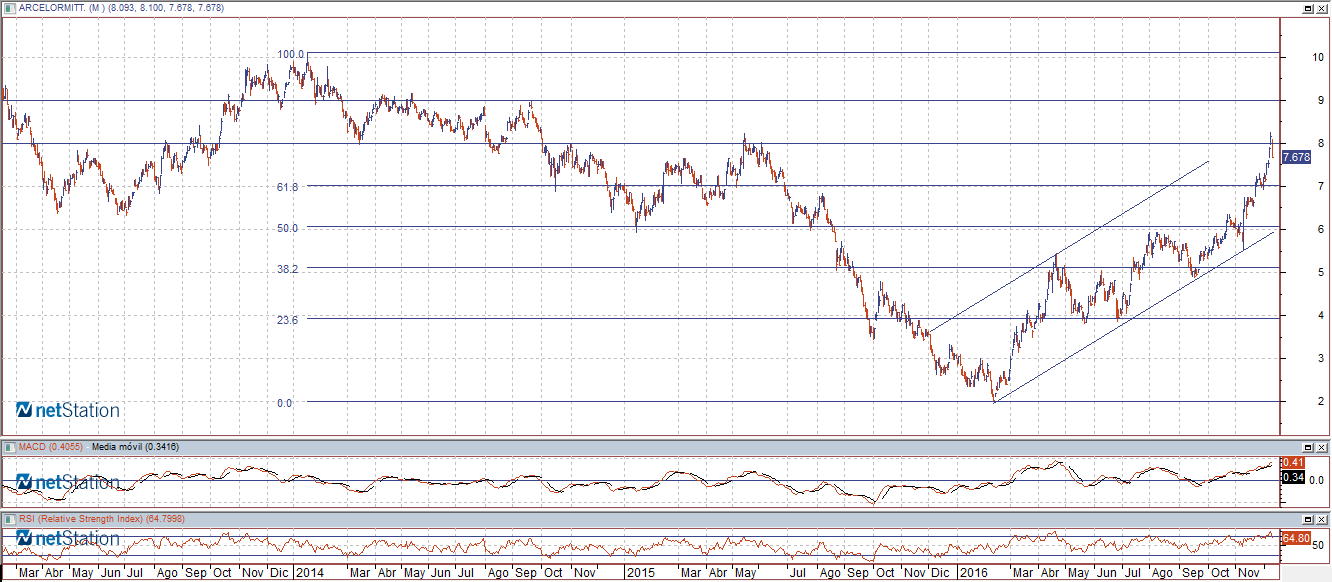
Task: Select the 100.0 Fibonacci level label
Action: coord(290,54)
